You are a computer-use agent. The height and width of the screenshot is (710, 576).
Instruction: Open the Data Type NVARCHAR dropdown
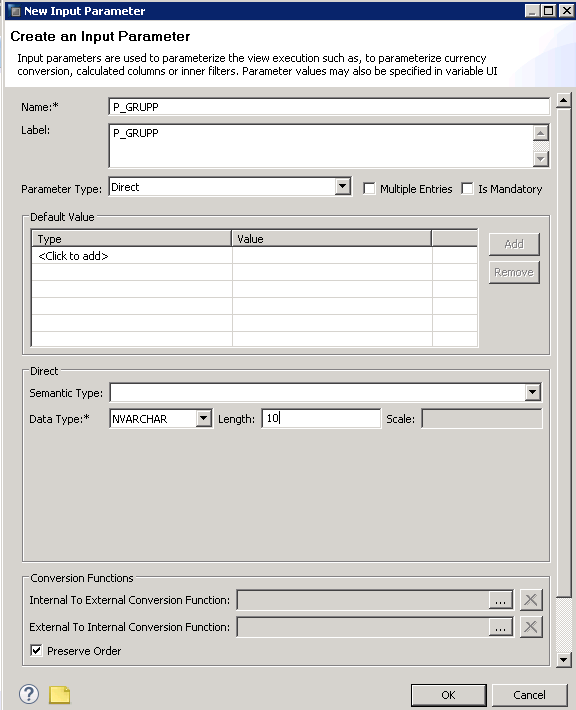tap(204, 418)
